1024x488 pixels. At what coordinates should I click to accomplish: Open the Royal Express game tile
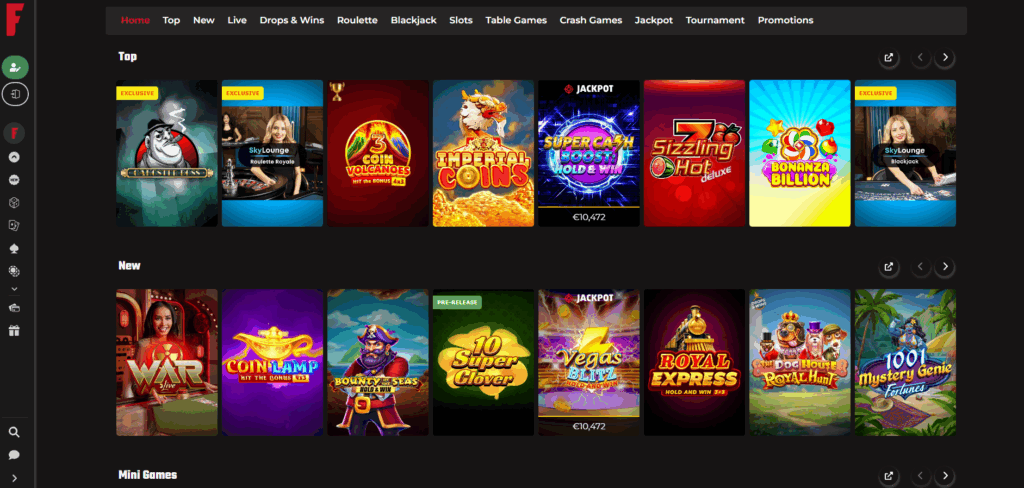click(x=694, y=363)
